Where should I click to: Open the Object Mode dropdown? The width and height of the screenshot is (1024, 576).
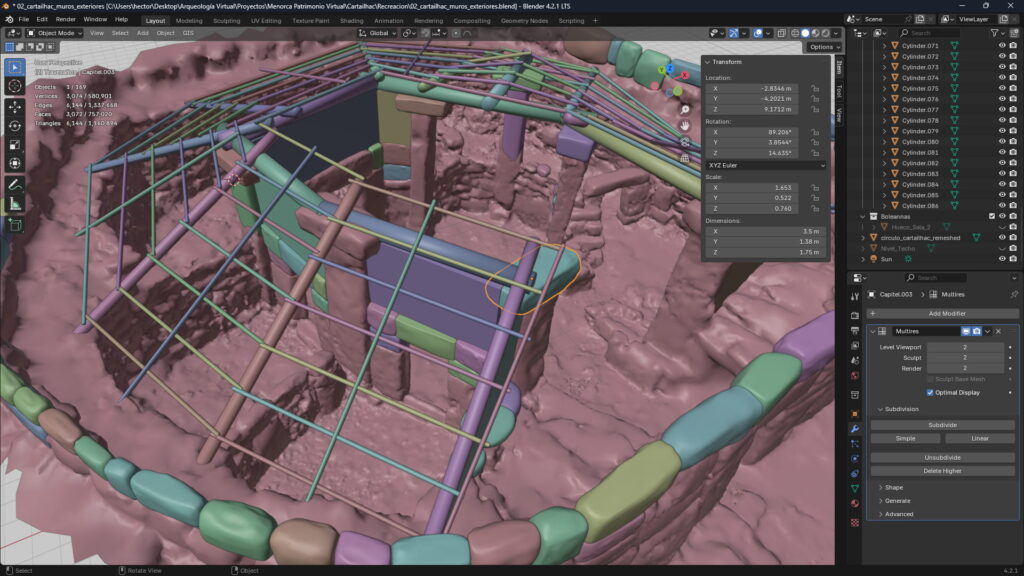55,33
